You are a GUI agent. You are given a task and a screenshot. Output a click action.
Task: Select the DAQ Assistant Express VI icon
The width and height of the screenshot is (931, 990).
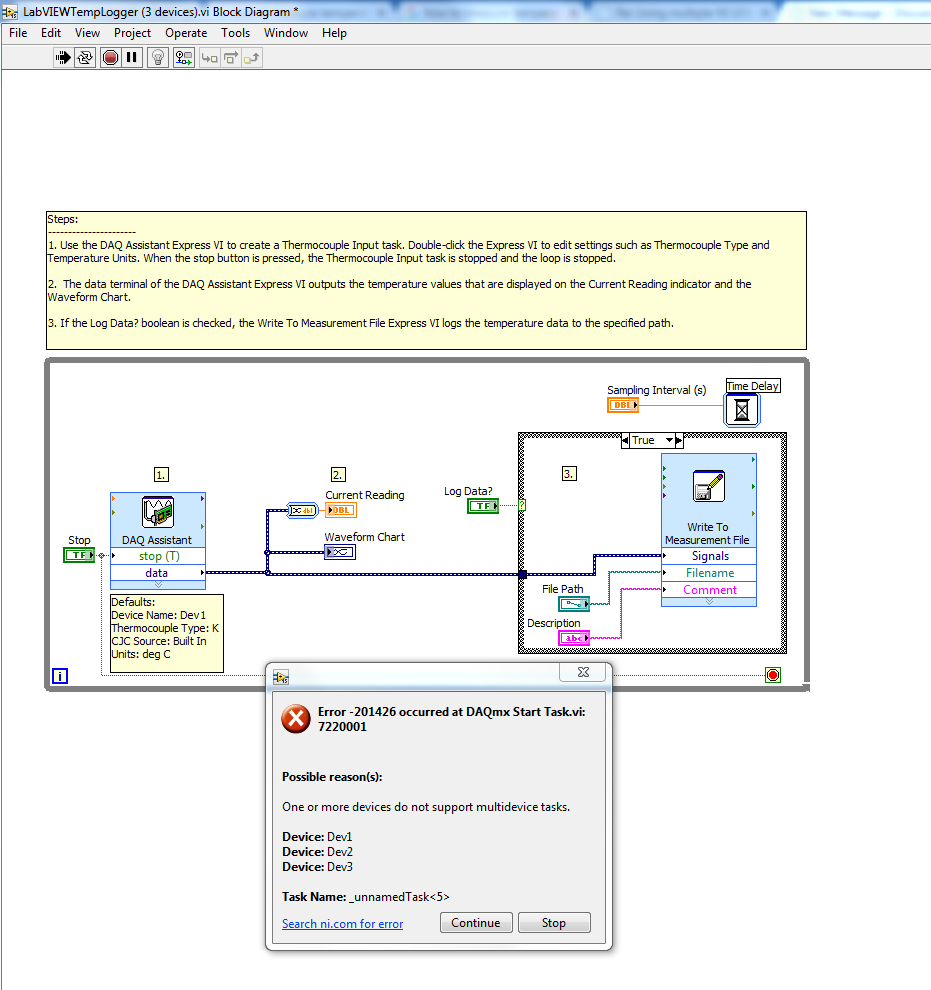(158, 513)
